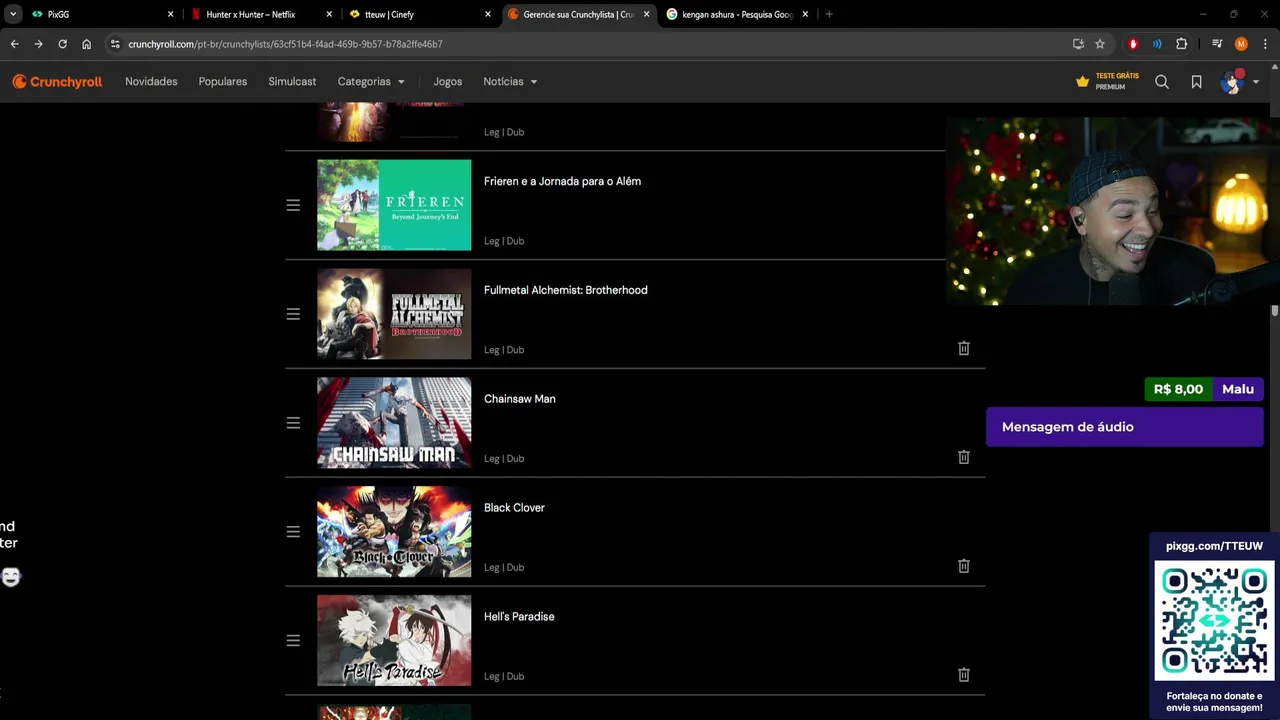This screenshot has height=720, width=1280.
Task: Switch to Hunter x Hunter Netflix tab
Action: click(x=262, y=14)
